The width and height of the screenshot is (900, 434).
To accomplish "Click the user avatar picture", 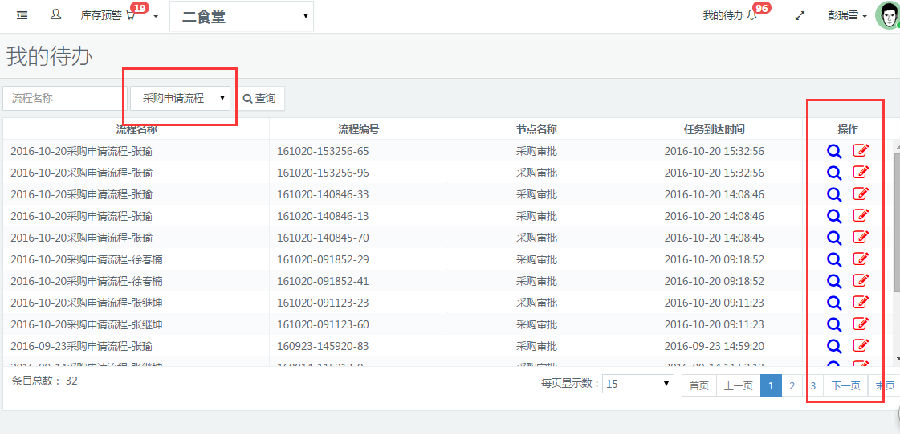I will coord(887,16).
